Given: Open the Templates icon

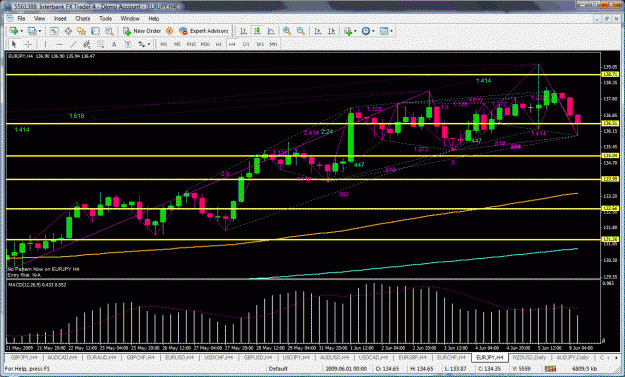Looking at the screenshot, I should coord(384,31).
